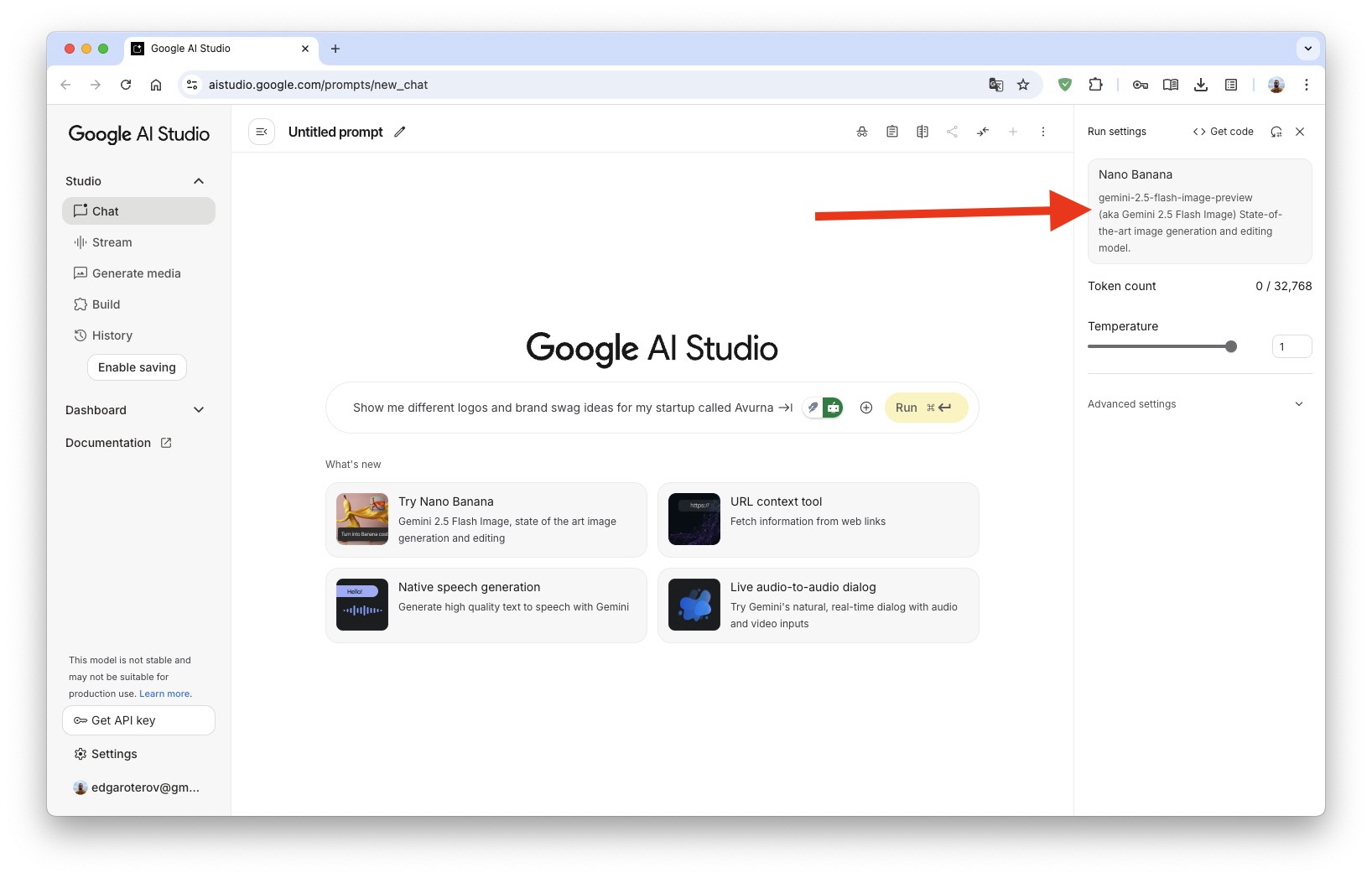Open the Nano Banana model selector
This screenshot has height=878, width=1372.
pyautogui.click(x=1199, y=211)
